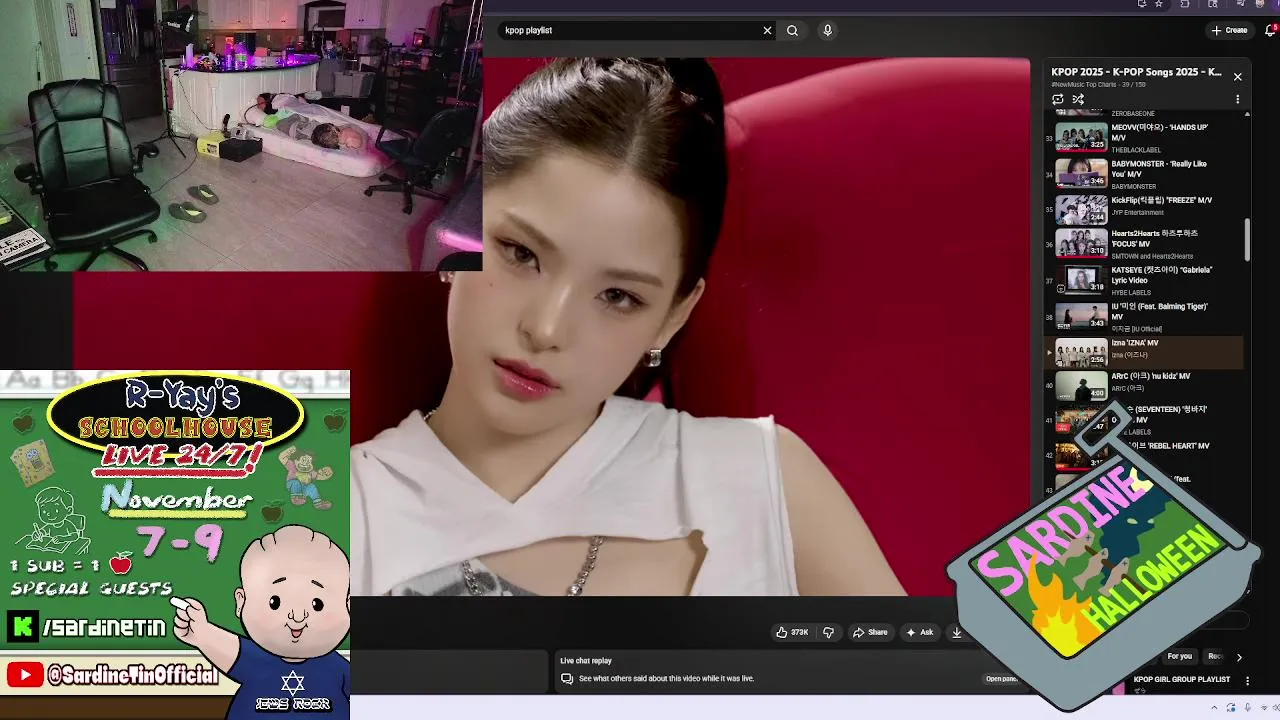Open playlist panel more options menu
Viewport: 1280px width, 720px height.
click(1237, 99)
